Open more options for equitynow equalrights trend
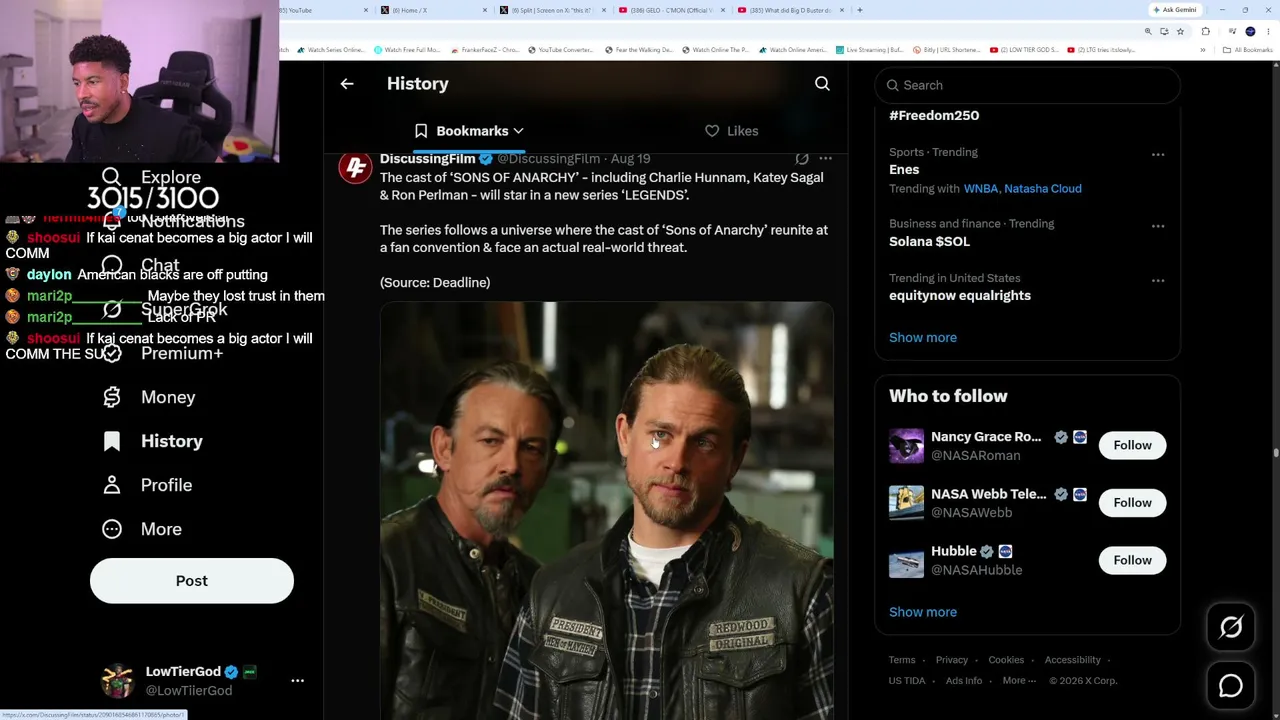This screenshot has height=720, width=1280. 1158,280
